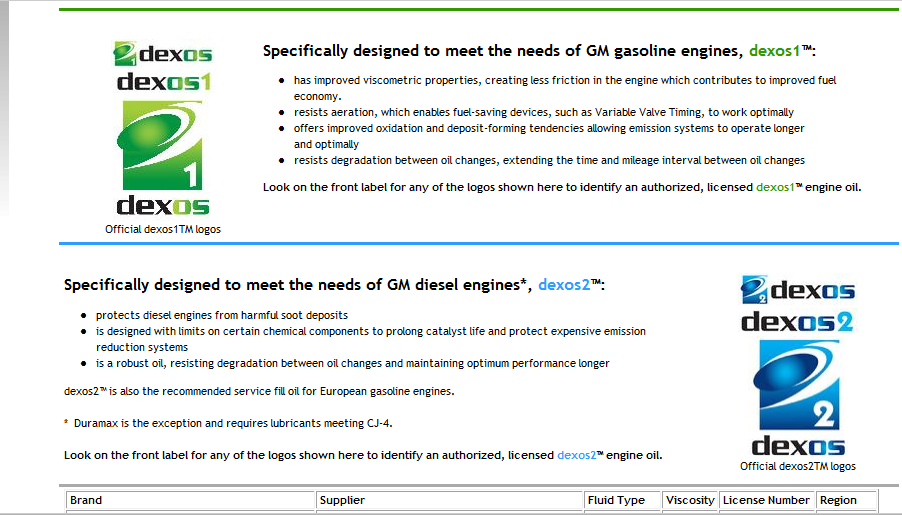Click the 'offers improved oxidation' bullet text

click(549, 136)
